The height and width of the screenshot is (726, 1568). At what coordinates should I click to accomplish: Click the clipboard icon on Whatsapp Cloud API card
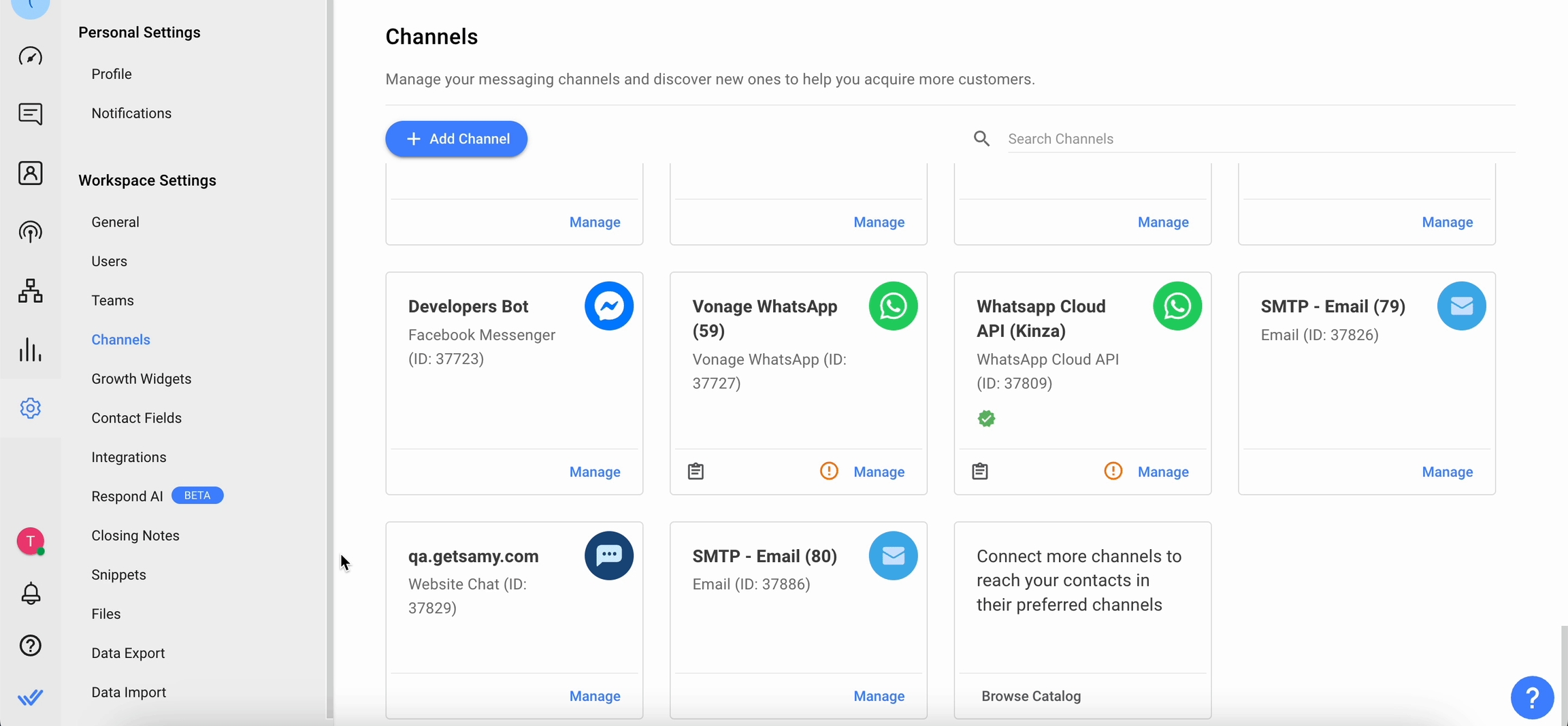pos(979,471)
